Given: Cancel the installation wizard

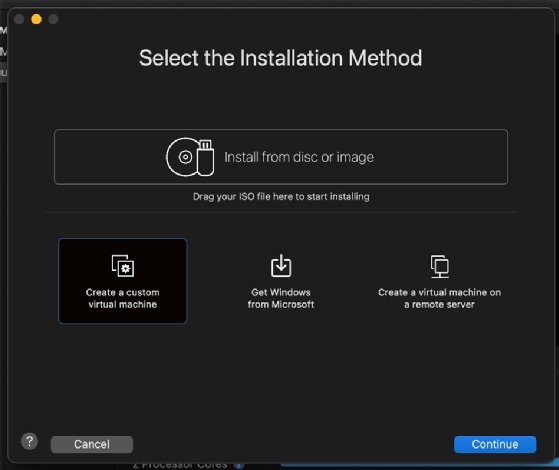Looking at the screenshot, I should [92, 444].
